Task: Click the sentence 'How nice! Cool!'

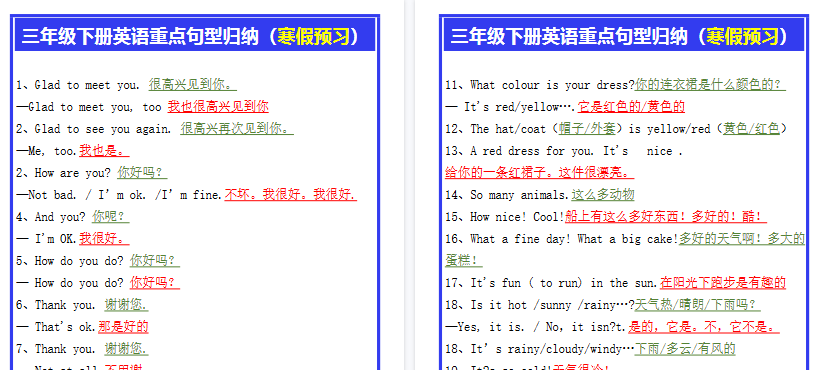Action: [x=517, y=217]
